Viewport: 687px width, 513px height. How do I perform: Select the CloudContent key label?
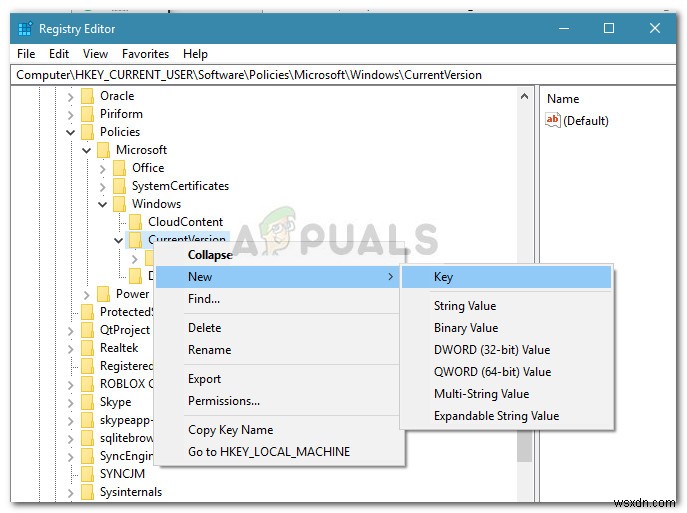click(185, 222)
